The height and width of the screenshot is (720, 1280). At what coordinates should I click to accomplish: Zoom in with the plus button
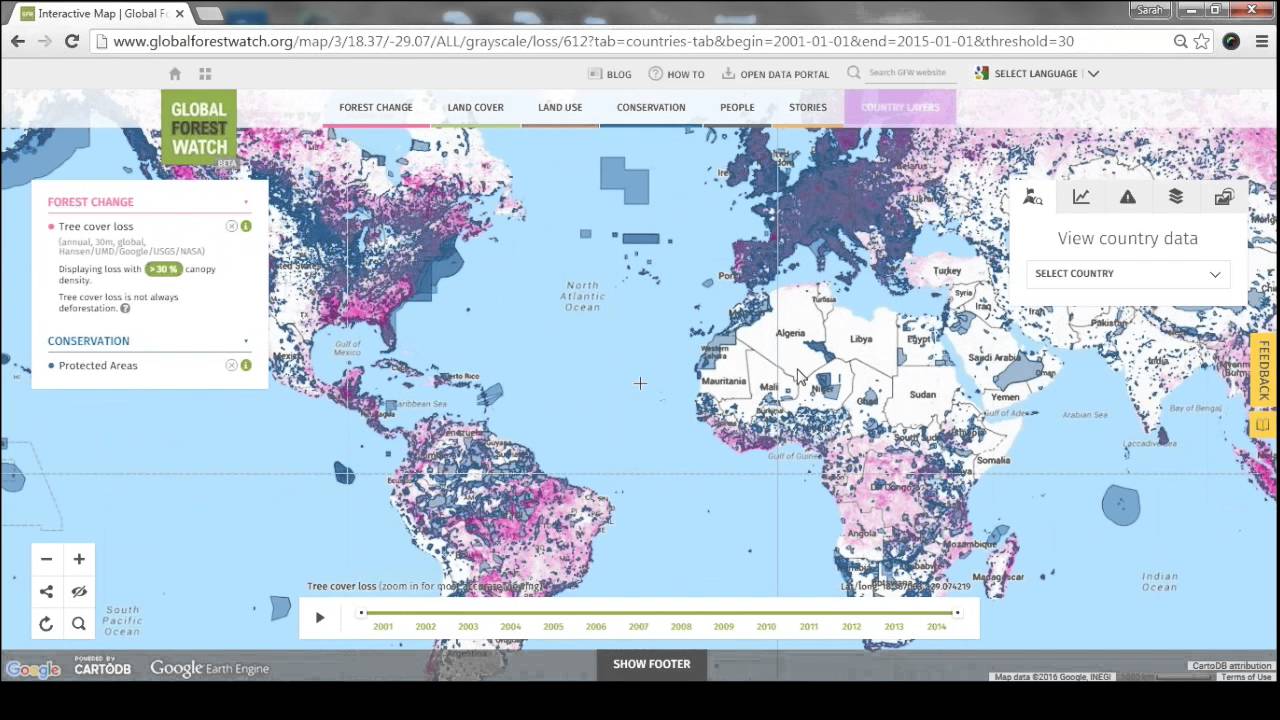[79, 559]
